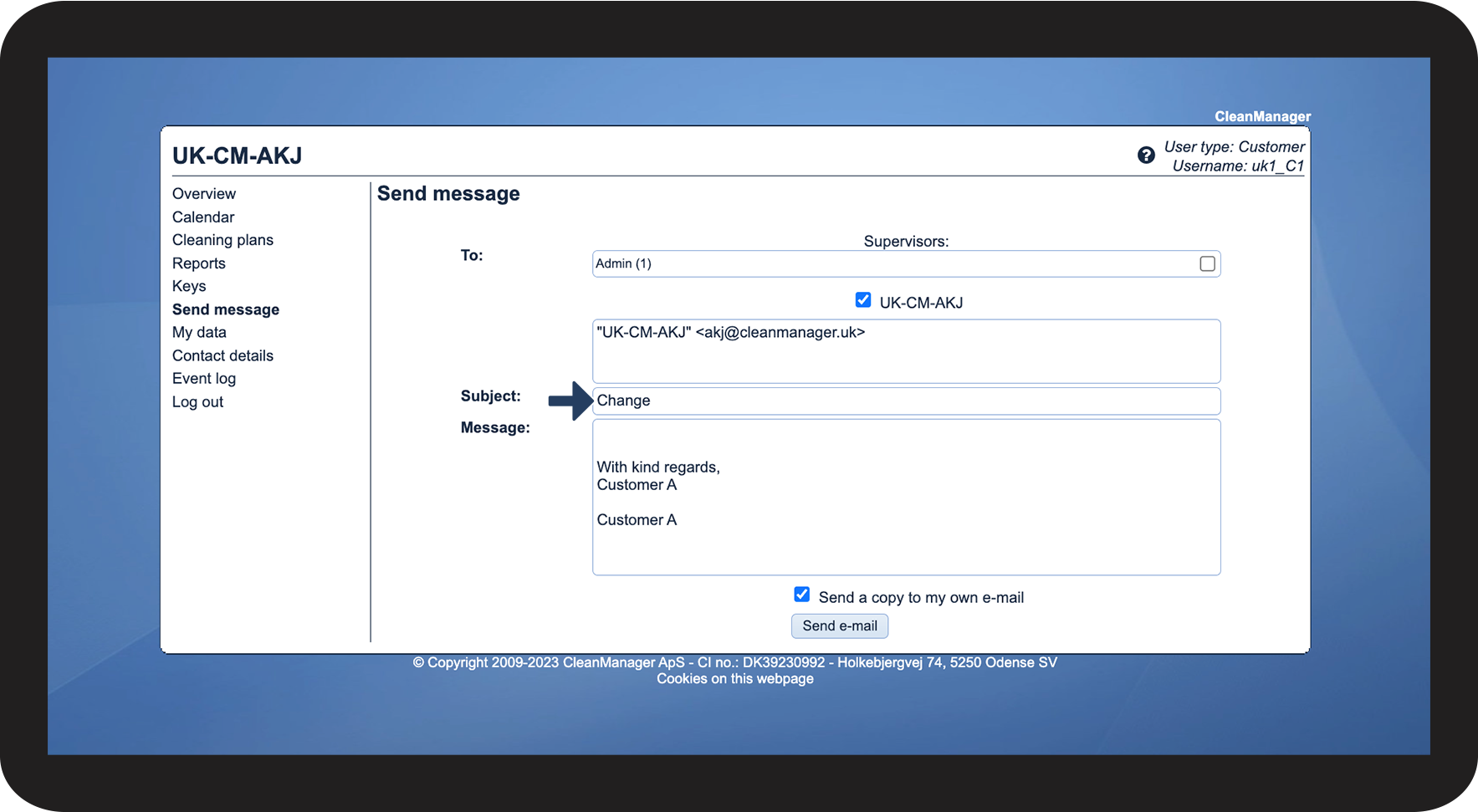Click the help question mark icon

coord(1146,155)
